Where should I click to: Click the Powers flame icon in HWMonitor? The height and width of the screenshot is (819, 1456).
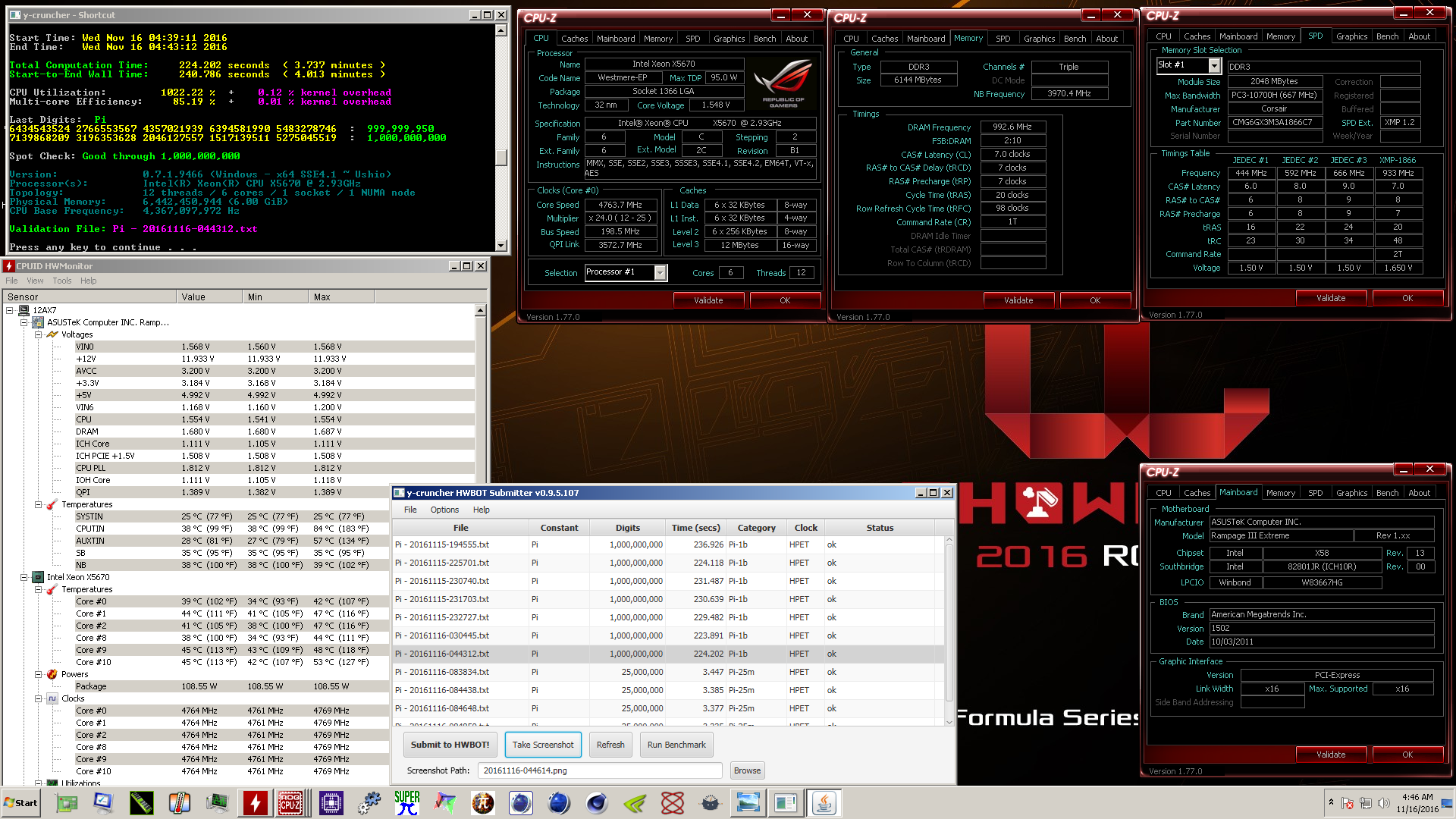tap(52, 674)
